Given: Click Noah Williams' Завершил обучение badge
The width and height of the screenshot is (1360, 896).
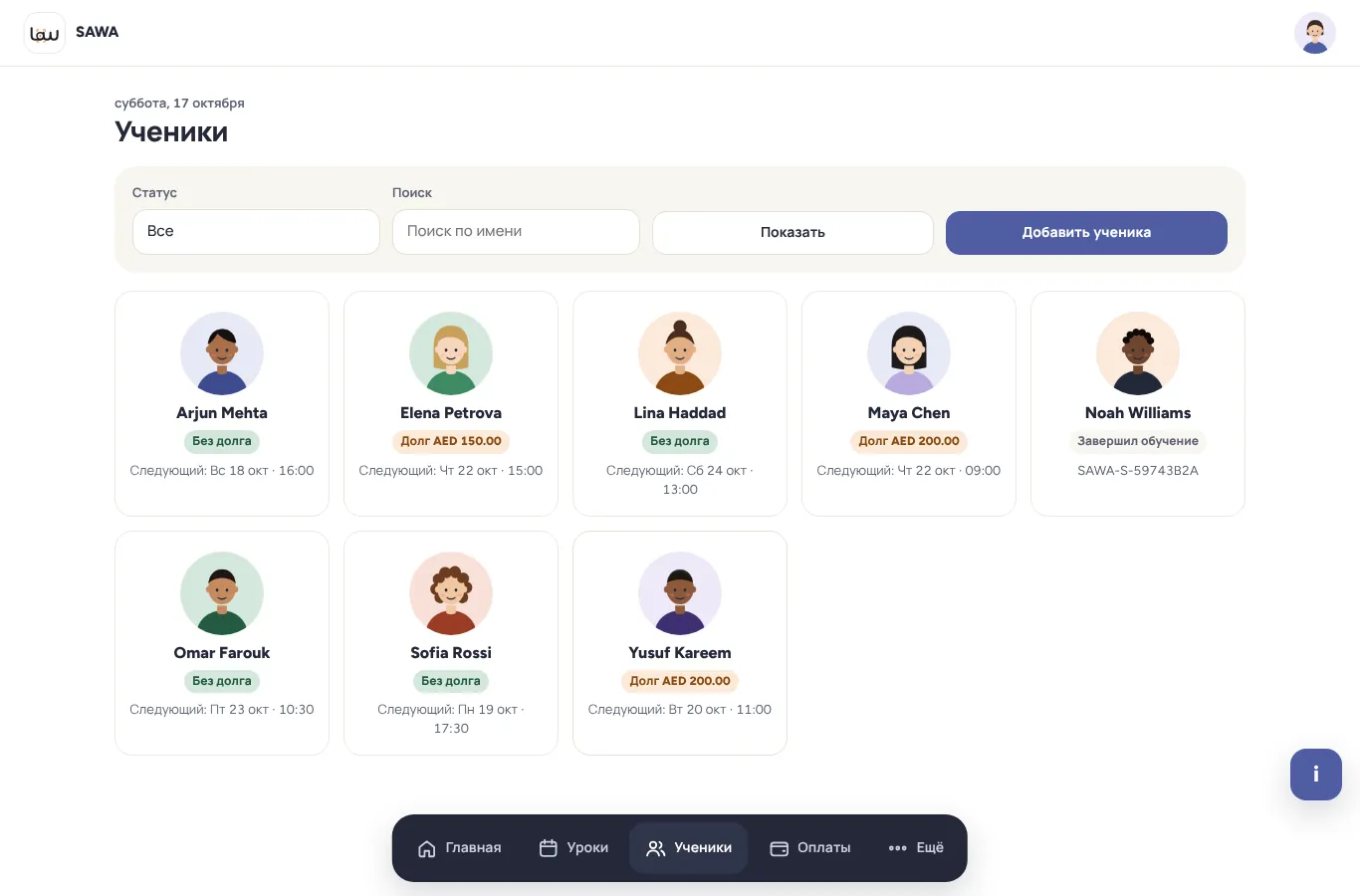Looking at the screenshot, I should click(1138, 441).
